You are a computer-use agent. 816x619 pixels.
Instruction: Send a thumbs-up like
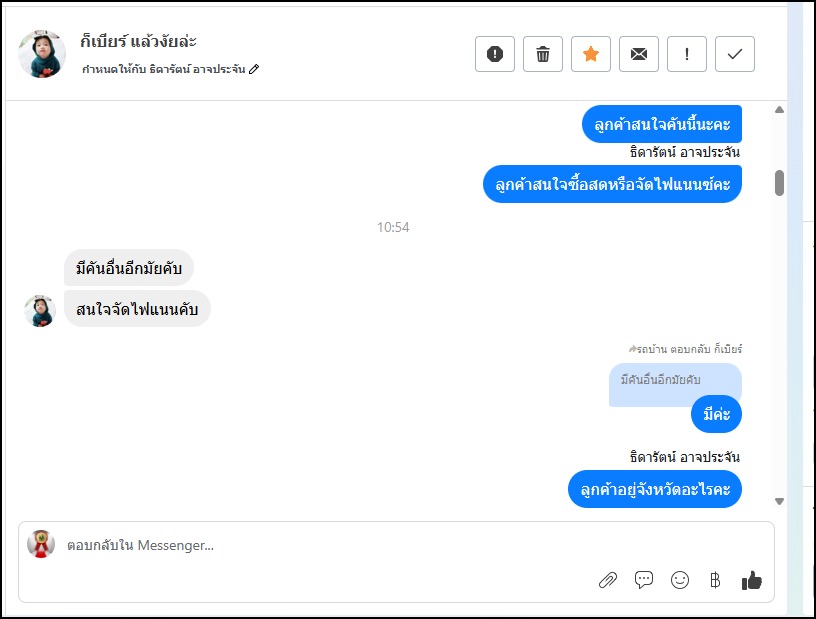tap(752, 580)
